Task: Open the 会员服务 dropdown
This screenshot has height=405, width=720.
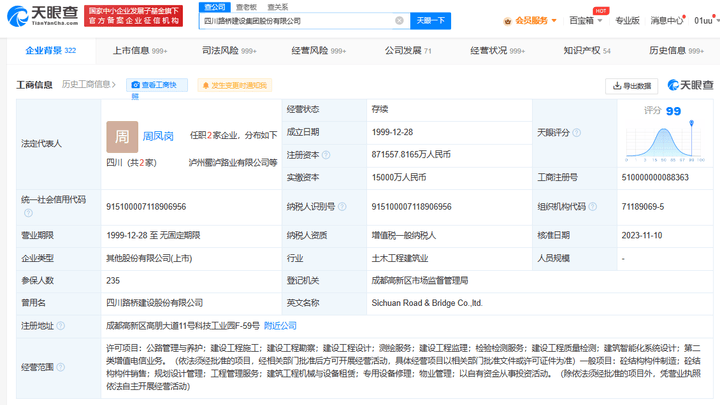Action: point(536,21)
